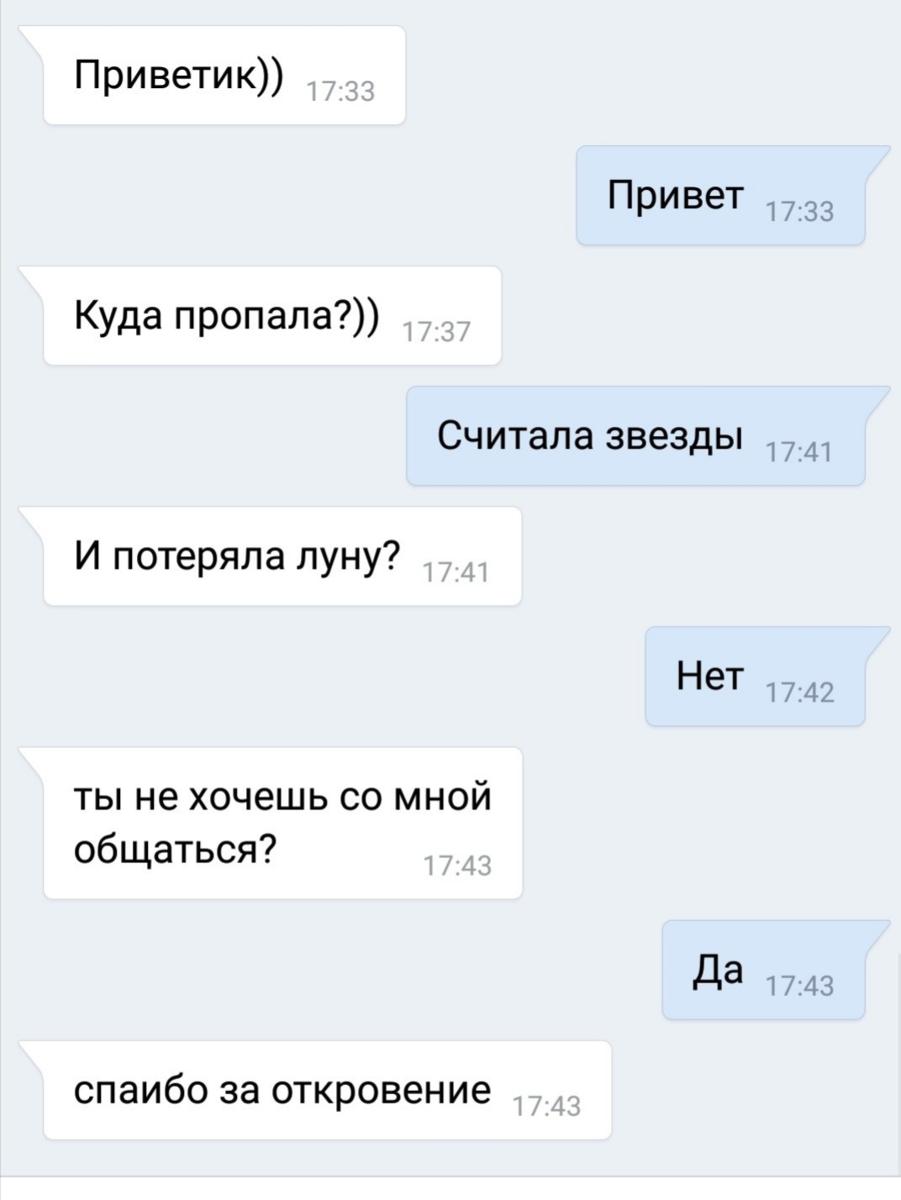
Task: Tap the outgoing 'Привет' message bubble
Action: 721,195
